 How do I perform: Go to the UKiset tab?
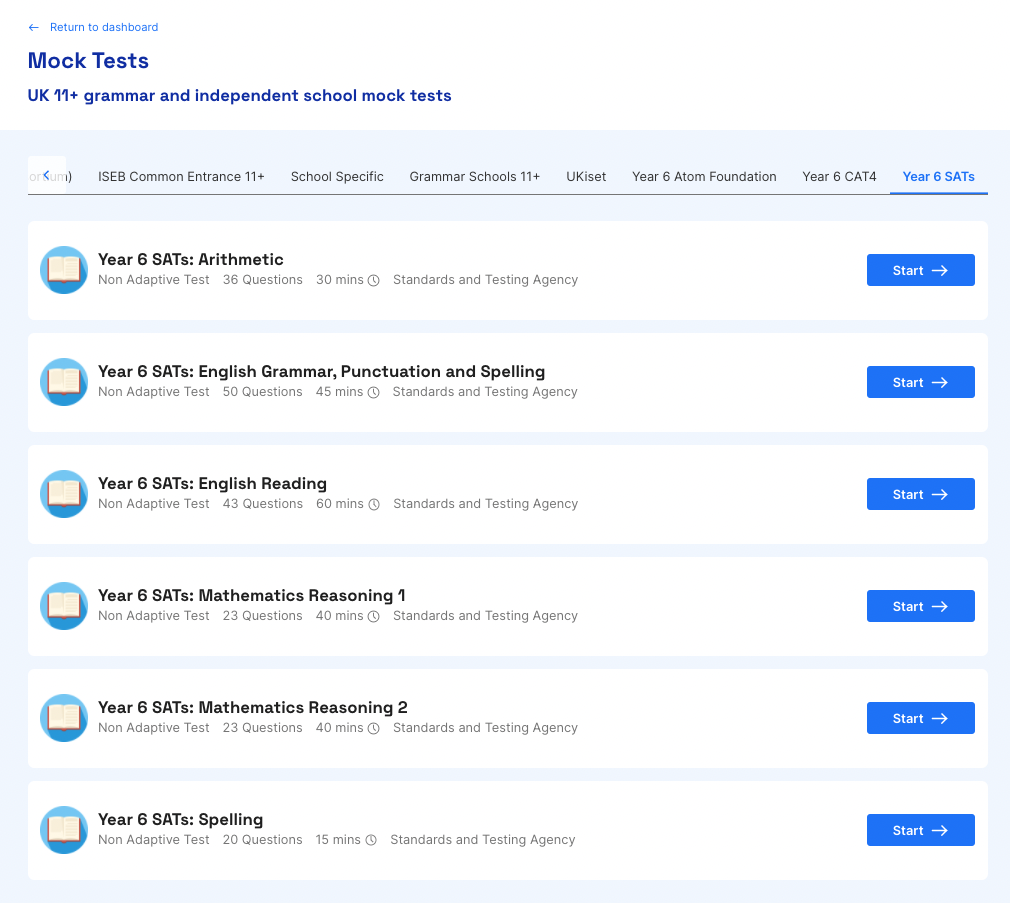(x=586, y=176)
